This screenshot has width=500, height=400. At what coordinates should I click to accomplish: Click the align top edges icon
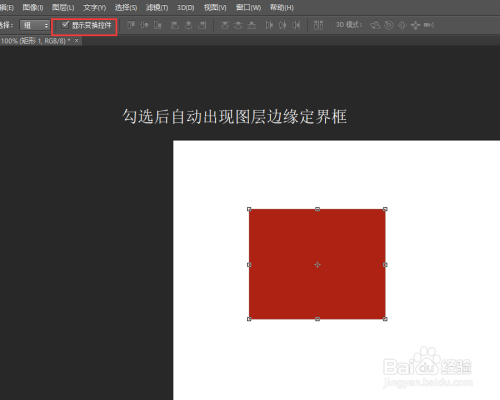(131, 25)
